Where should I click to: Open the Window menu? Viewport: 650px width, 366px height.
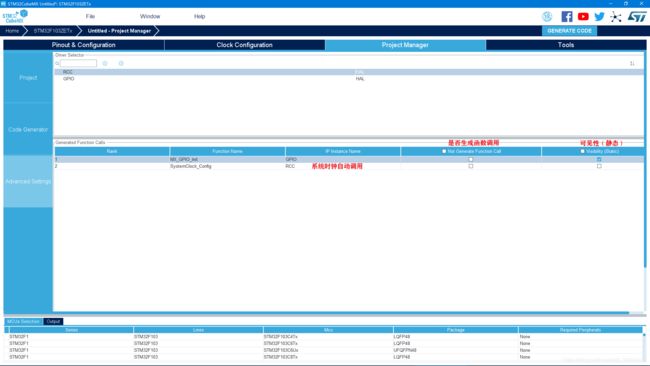[150, 17]
